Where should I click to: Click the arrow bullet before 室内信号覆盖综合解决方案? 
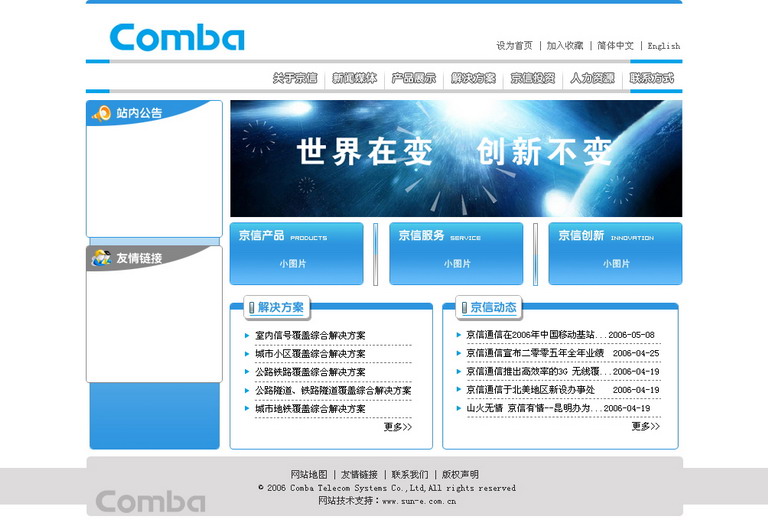pyautogui.click(x=247, y=335)
